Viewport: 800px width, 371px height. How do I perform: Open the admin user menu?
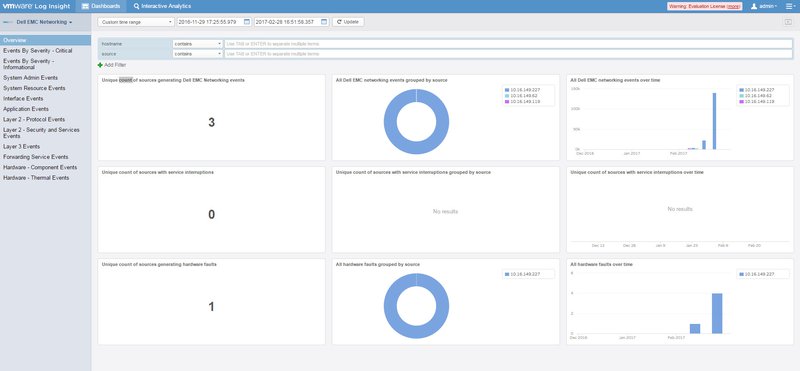coord(764,6)
